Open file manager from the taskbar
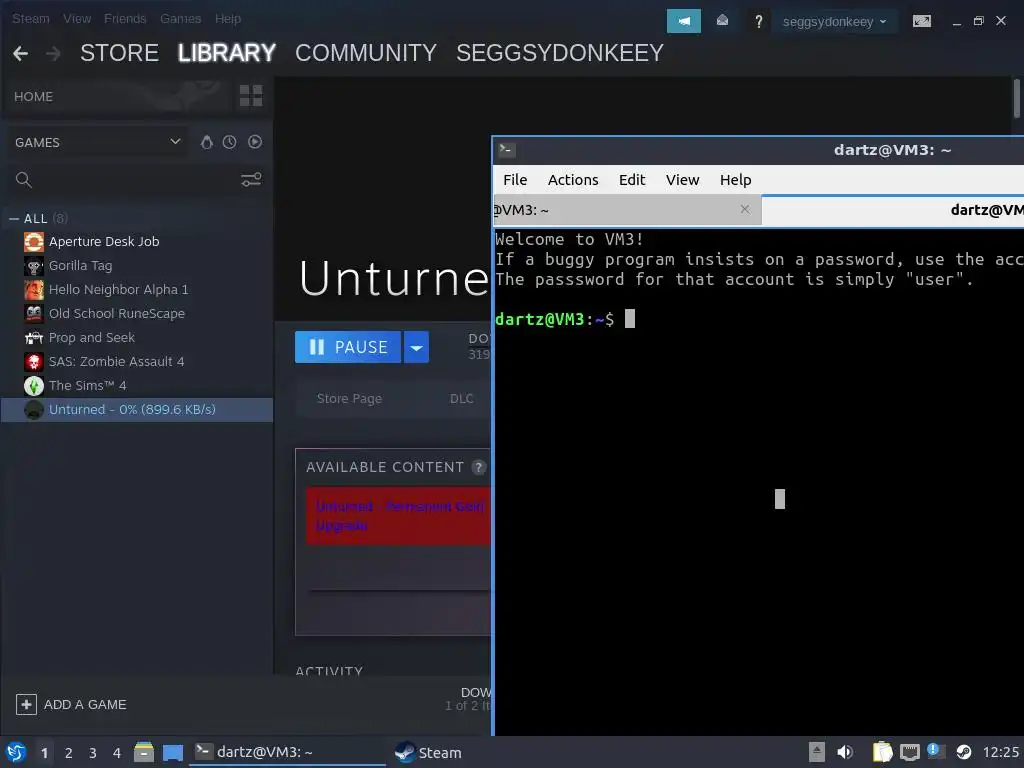This screenshot has width=1024, height=768. pyautogui.click(x=144, y=752)
